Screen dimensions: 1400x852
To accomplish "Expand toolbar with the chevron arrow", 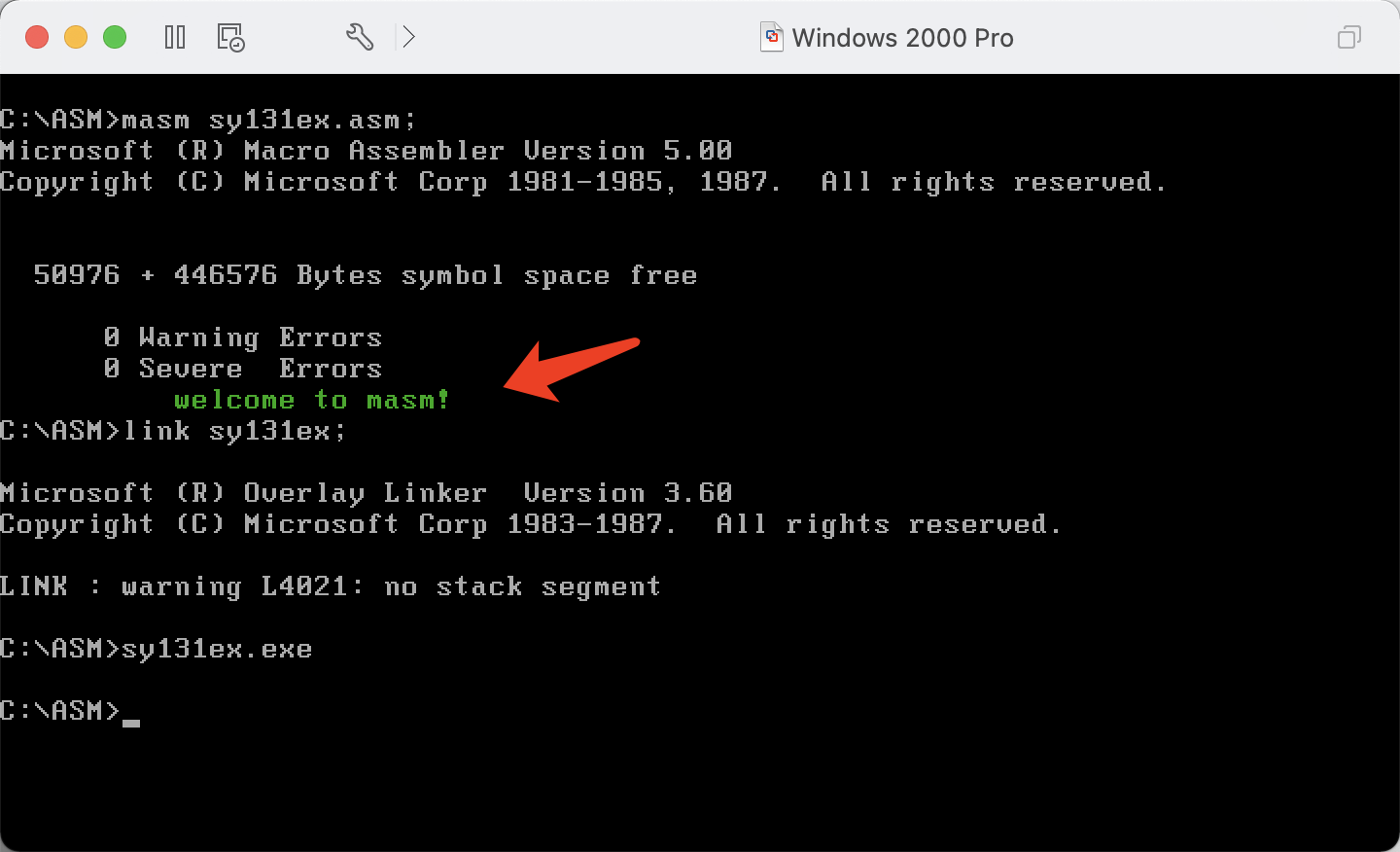I will pyautogui.click(x=409, y=37).
